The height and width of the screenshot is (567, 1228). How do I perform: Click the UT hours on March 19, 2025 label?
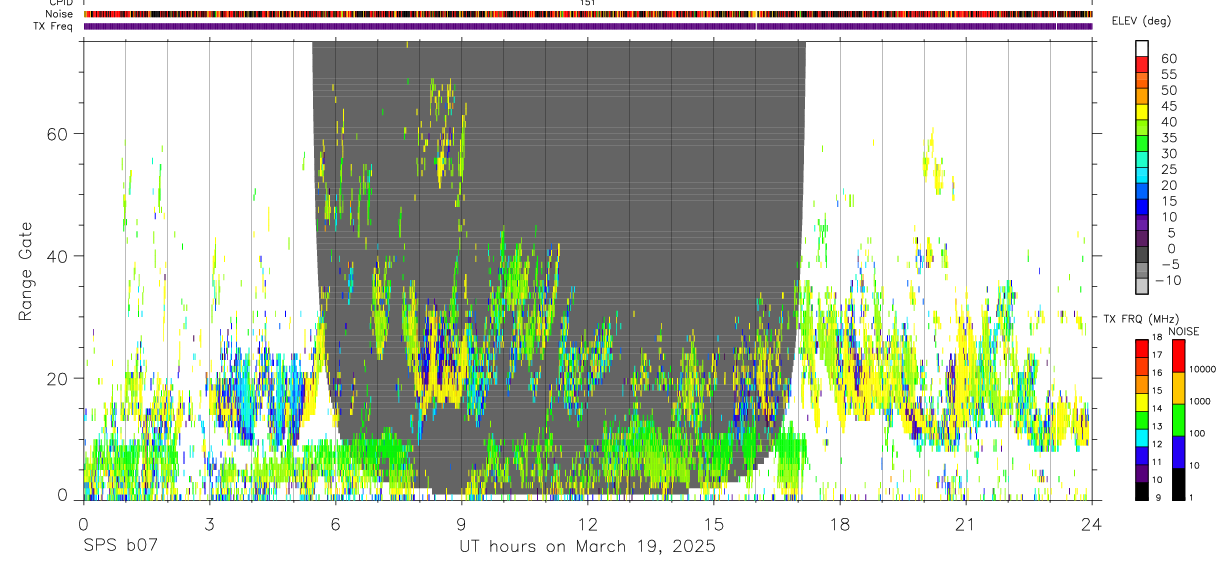(587, 547)
